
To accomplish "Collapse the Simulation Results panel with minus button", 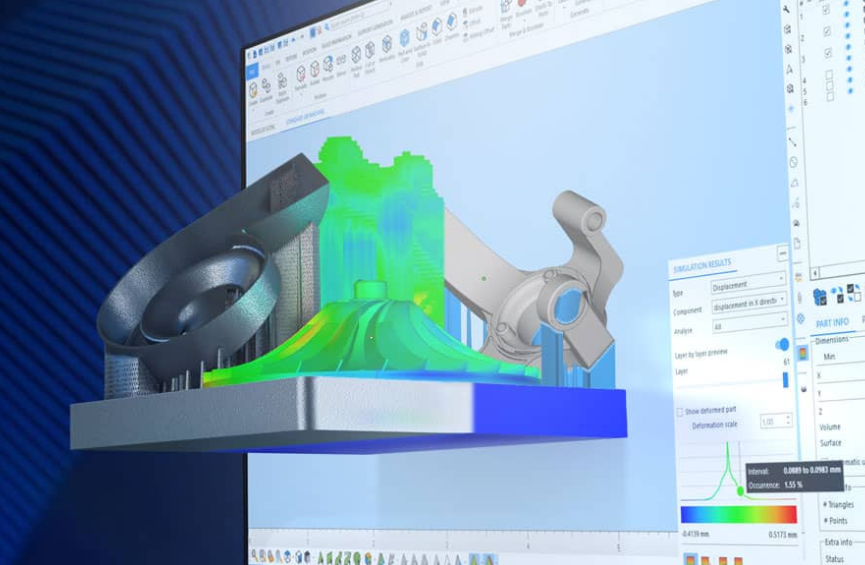I will pyautogui.click(x=782, y=254).
